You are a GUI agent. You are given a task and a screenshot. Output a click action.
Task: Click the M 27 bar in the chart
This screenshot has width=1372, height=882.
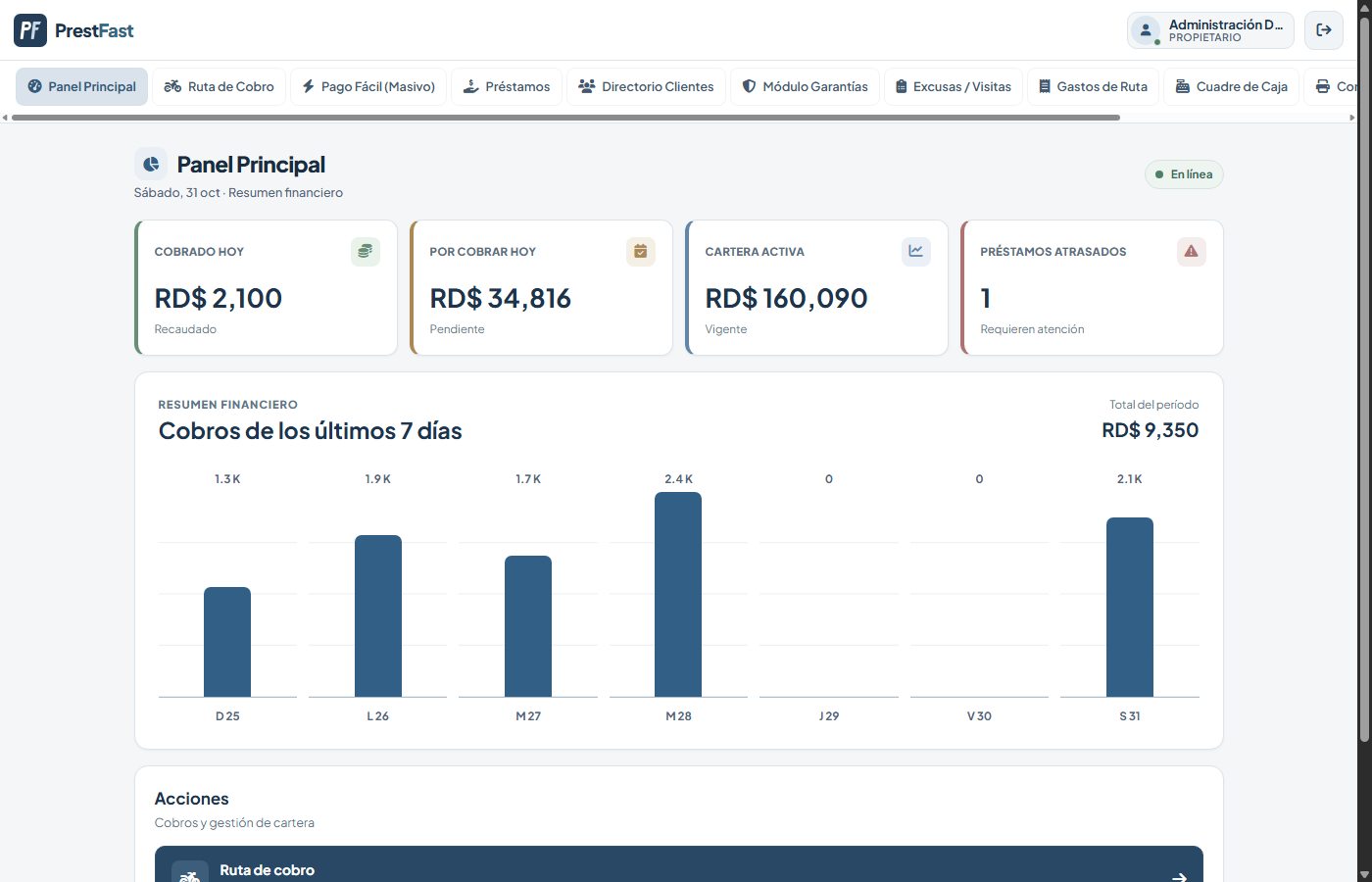click(x=528, y=626)
